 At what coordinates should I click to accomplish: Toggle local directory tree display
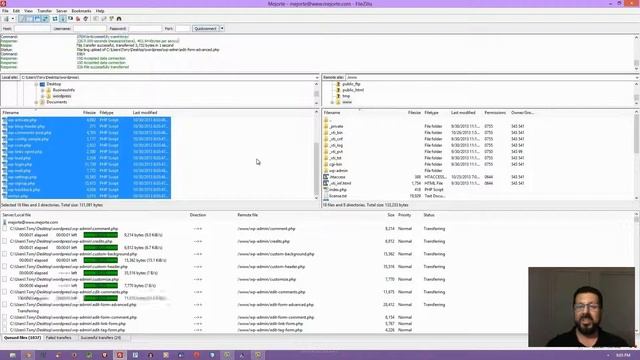pos(30,19)
